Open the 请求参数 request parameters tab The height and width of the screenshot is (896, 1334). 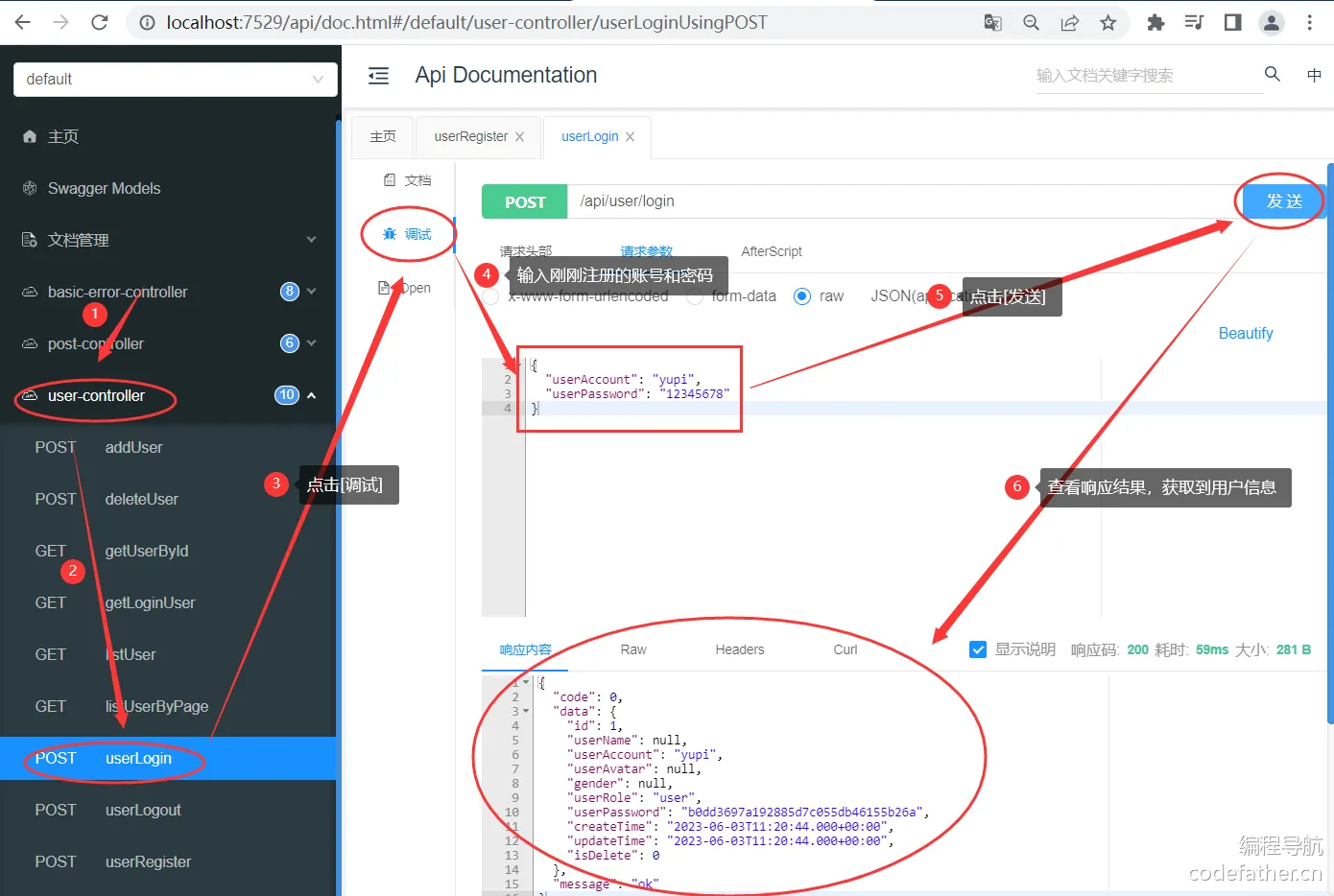pyautogui.click(x=647, y=251)
